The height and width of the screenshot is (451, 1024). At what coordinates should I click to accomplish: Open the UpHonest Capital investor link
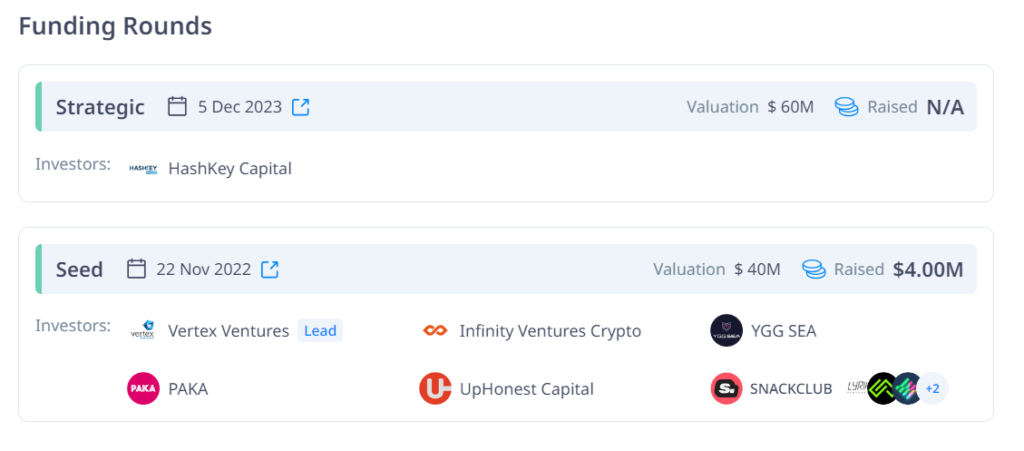pos(526,389)
